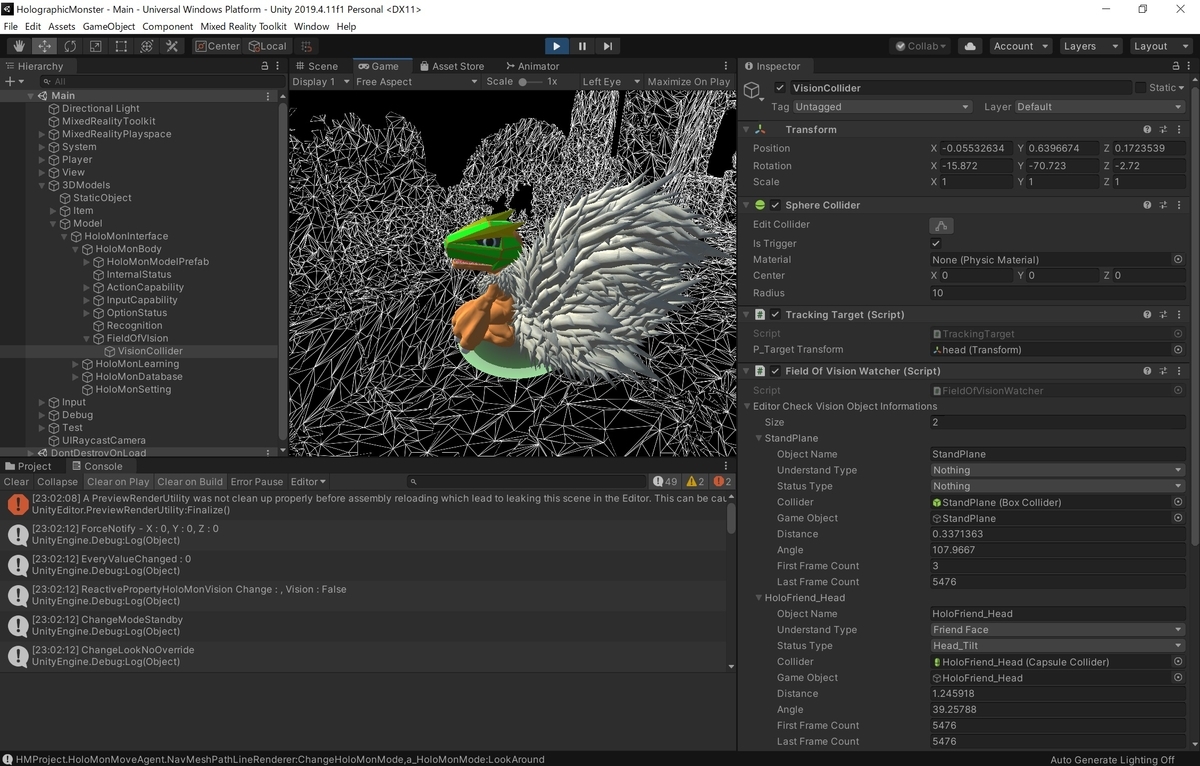Select the Move tool in toolbar
Viewport: 1200px width, 766px height.
pyautogui.click(x=45, y=46)
